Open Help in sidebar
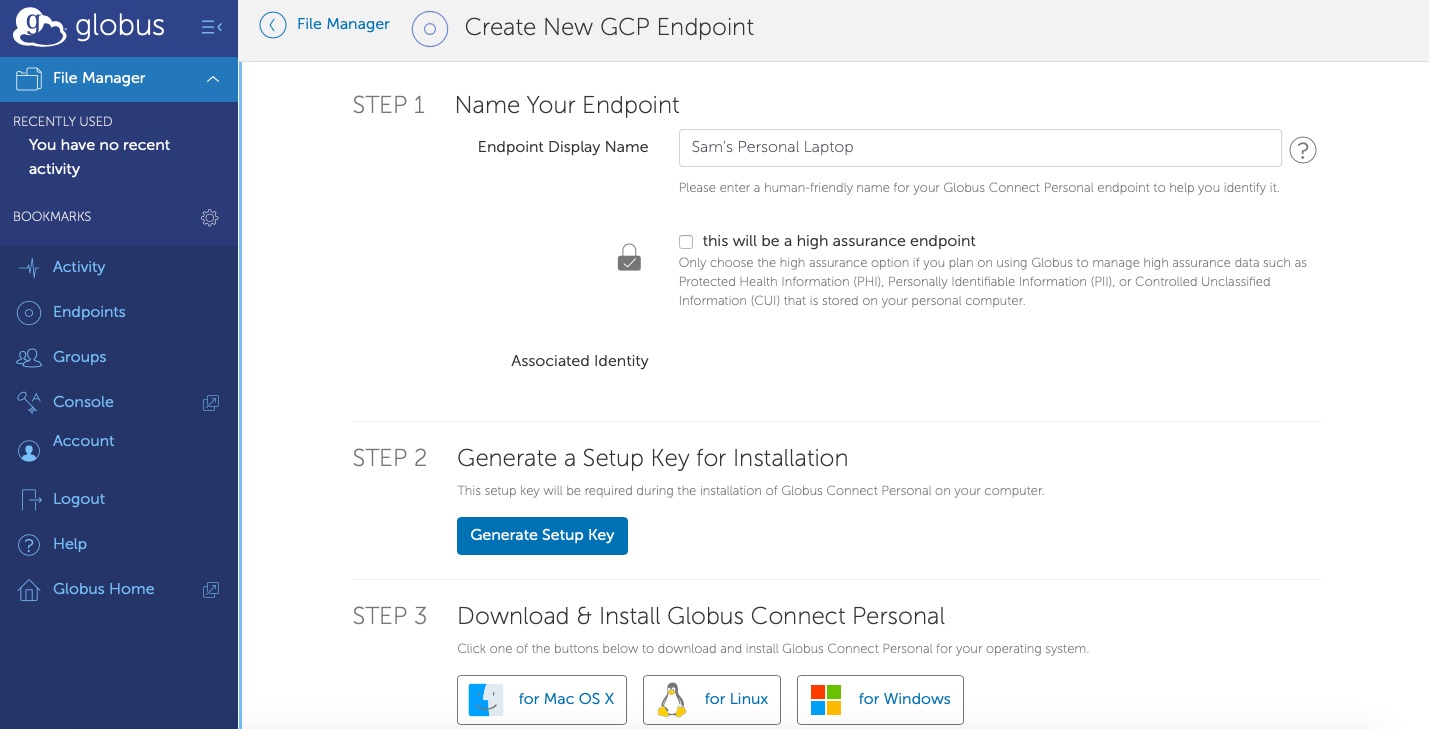The image size is (1429, 729). click(70, 544)
